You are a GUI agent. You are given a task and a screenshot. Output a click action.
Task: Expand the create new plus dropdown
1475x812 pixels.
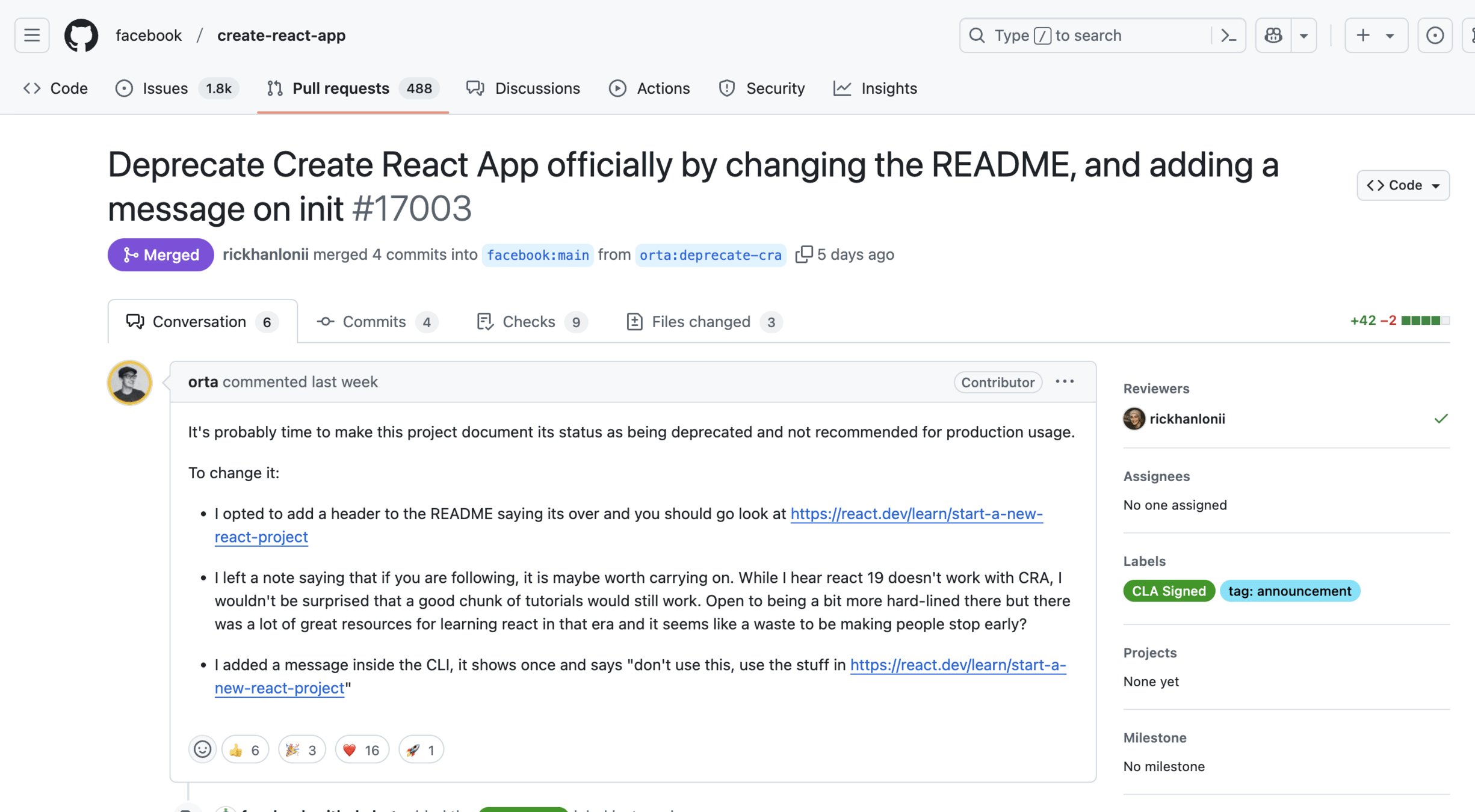pos(1376,35)
